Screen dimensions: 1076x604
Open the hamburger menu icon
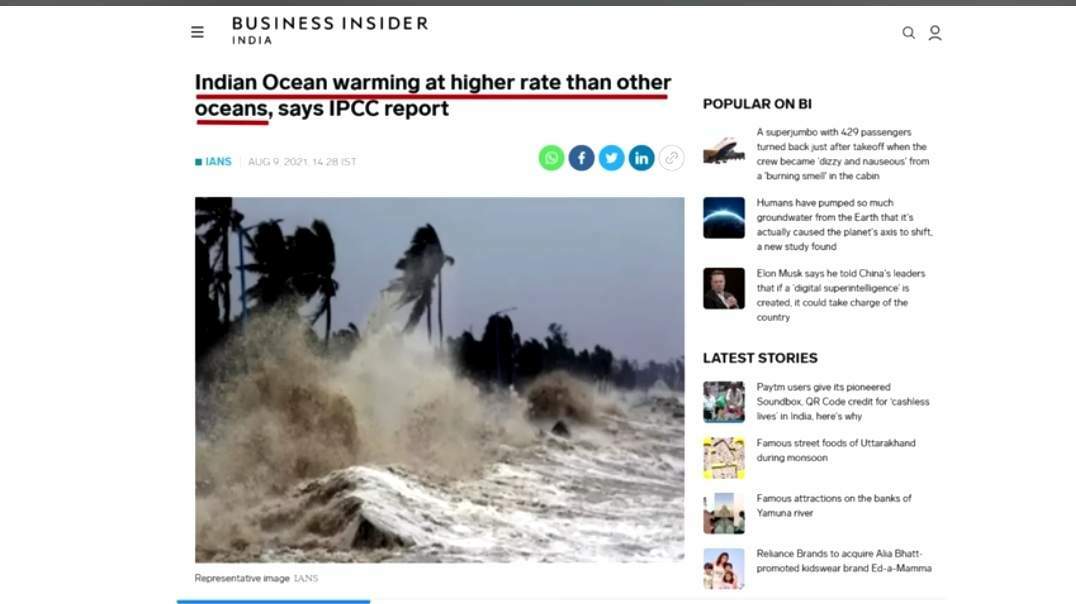click(197, 32)
